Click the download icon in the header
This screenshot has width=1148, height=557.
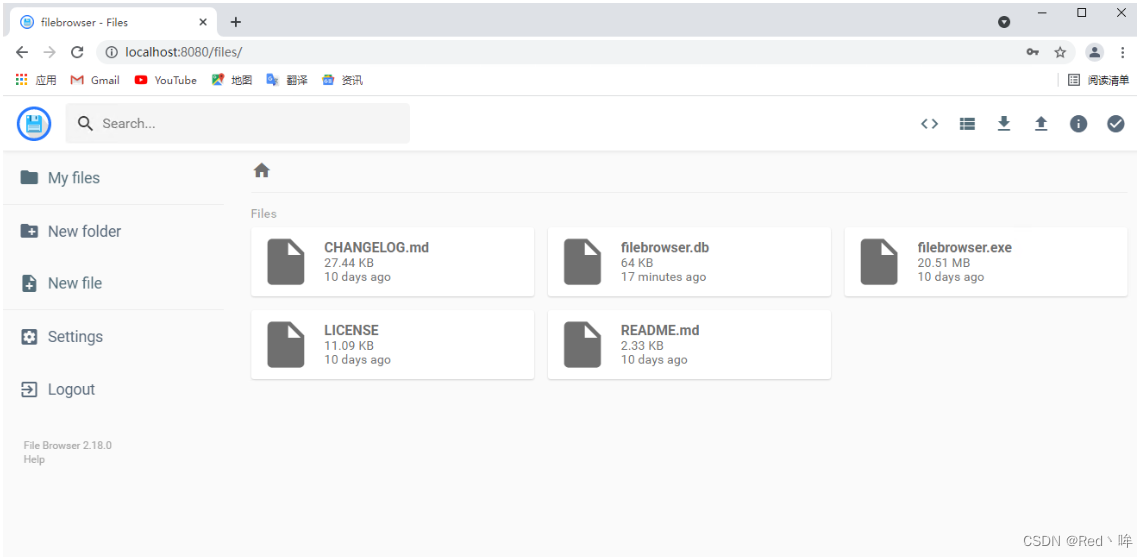[1004, 124]
